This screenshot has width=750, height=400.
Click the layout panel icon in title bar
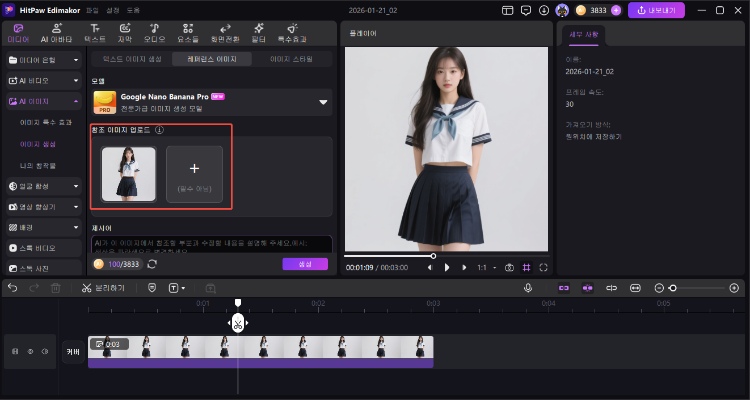pos(507,10)
